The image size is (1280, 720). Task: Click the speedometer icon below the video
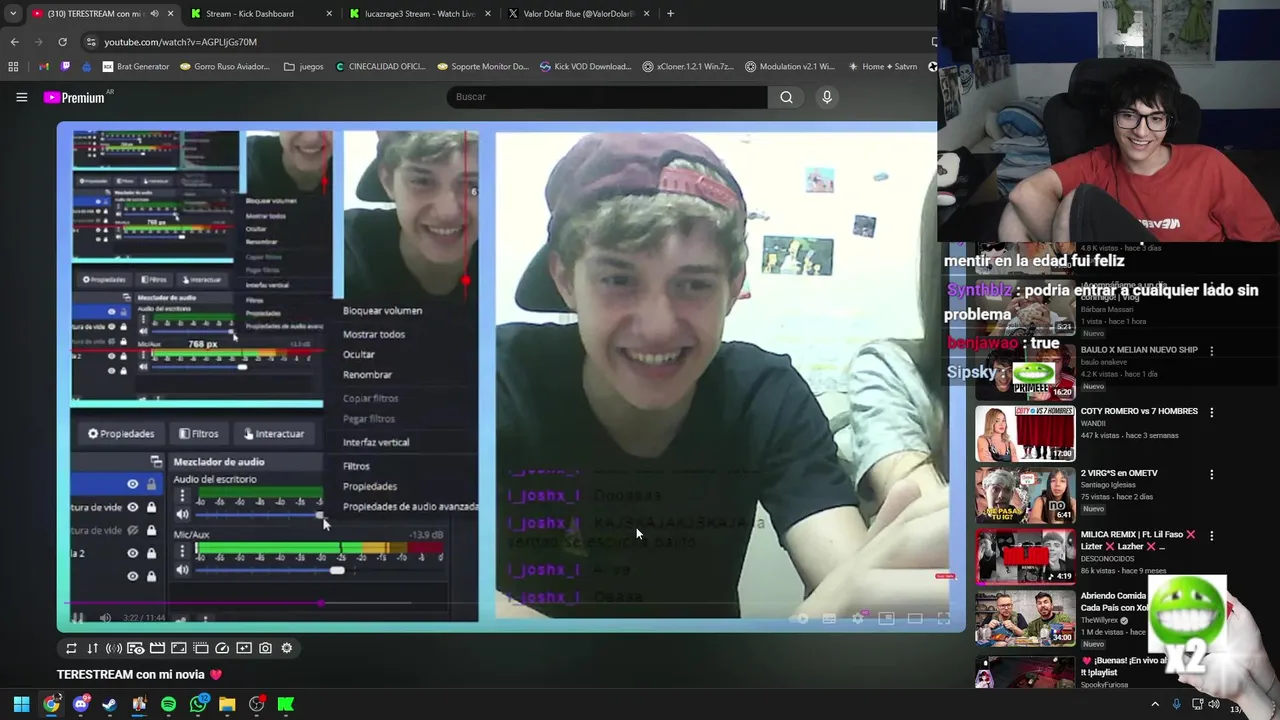(x=222, y=648)
